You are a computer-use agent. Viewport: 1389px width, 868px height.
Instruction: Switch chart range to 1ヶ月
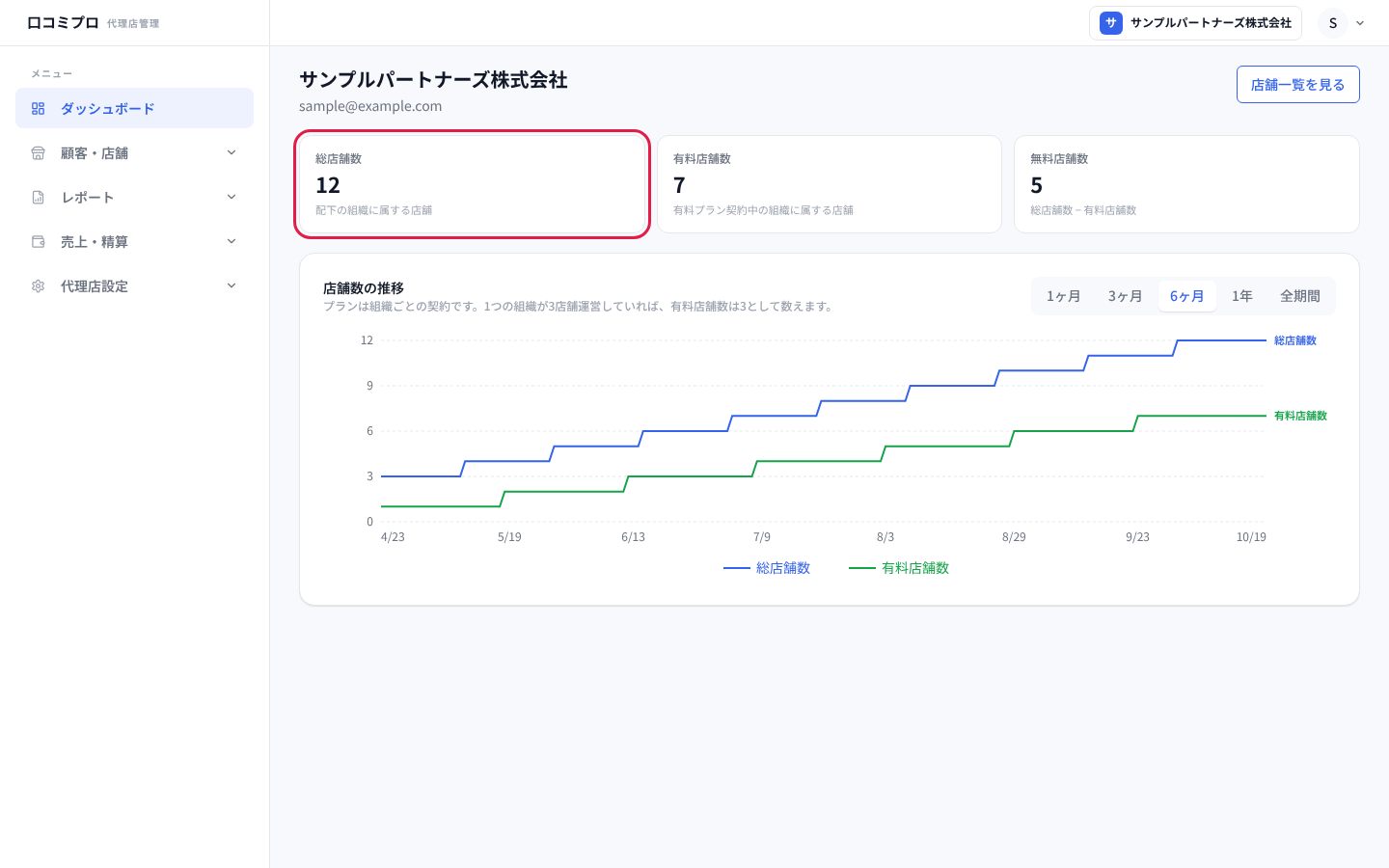click(x=1064, y=296)
